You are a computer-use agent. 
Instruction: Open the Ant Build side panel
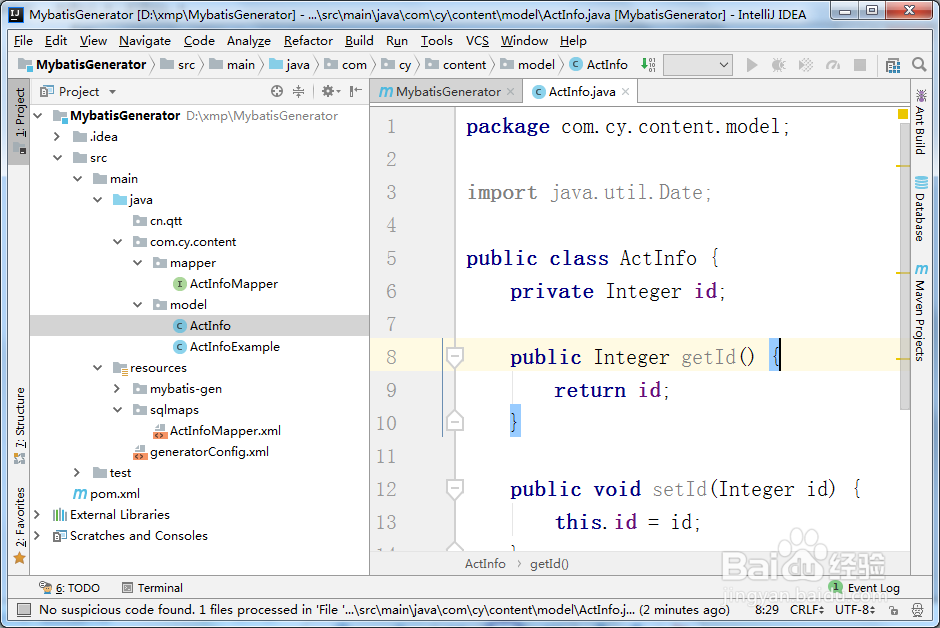coord(920,122)
